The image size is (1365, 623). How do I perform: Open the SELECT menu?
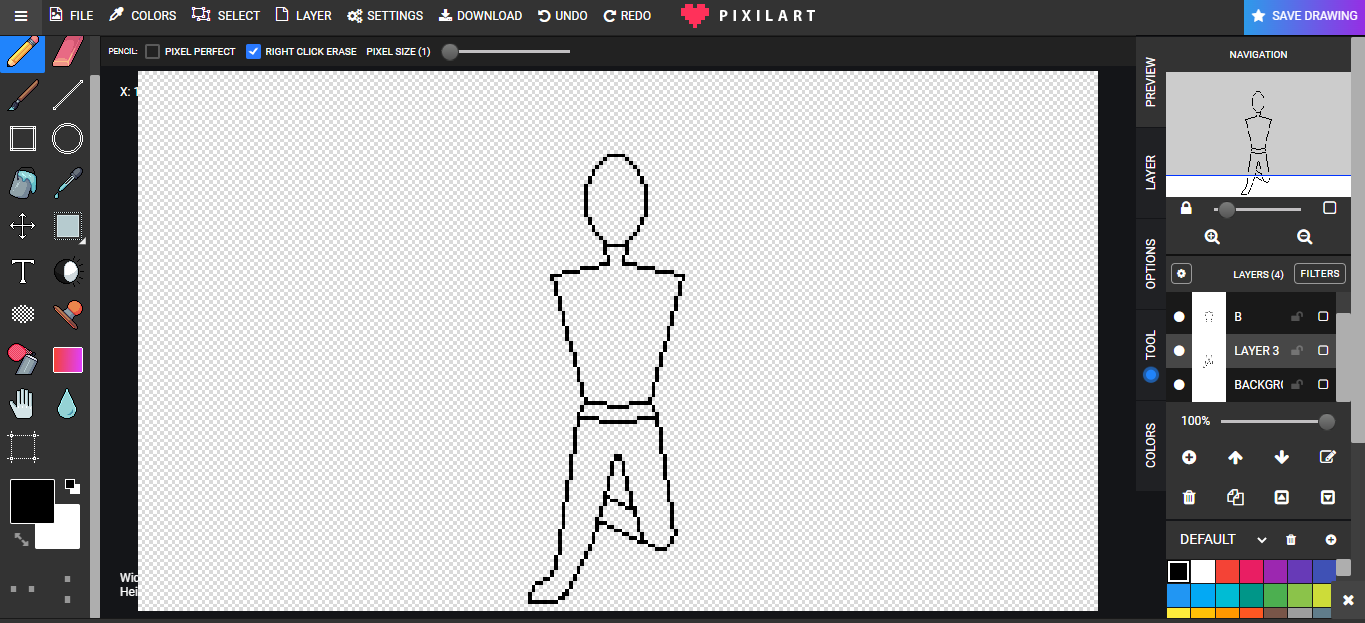pyautogui.click(x=226, y=16)
